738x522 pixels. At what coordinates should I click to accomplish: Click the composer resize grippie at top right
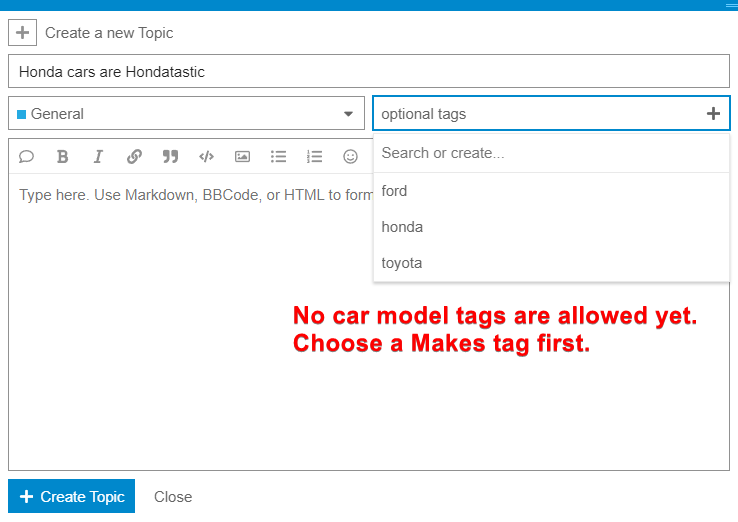731,5
